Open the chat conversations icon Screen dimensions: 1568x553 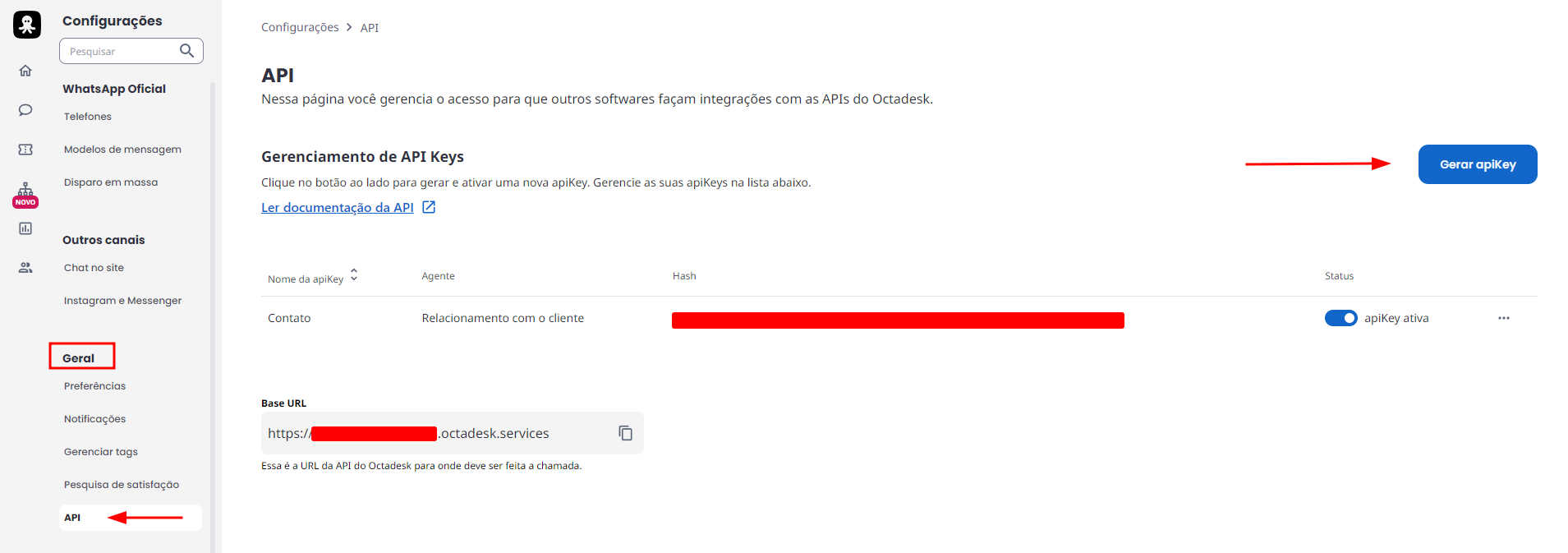coord(25,110)
